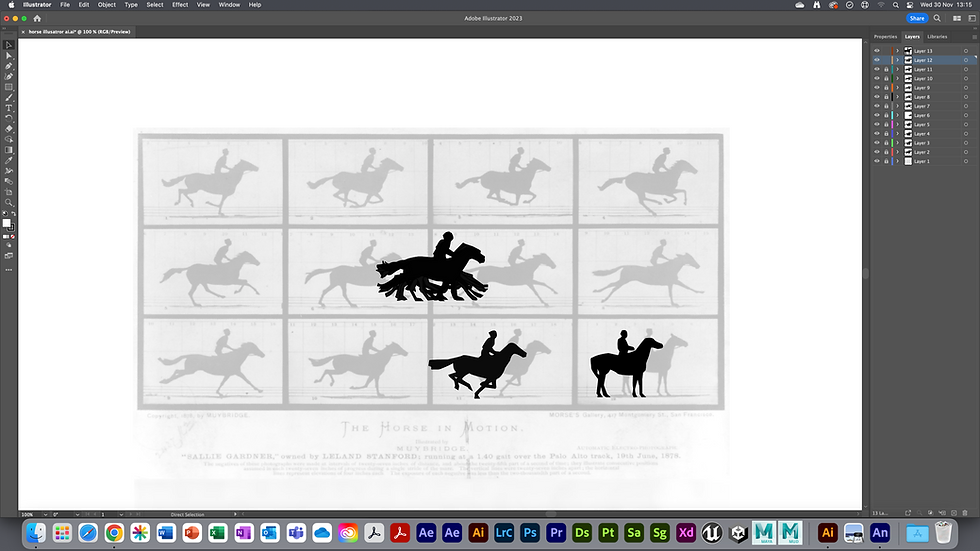This screenshot has height=551, width=980.
Task: Expand Layer 6 disclosure chevron
Action: [898, 115]
